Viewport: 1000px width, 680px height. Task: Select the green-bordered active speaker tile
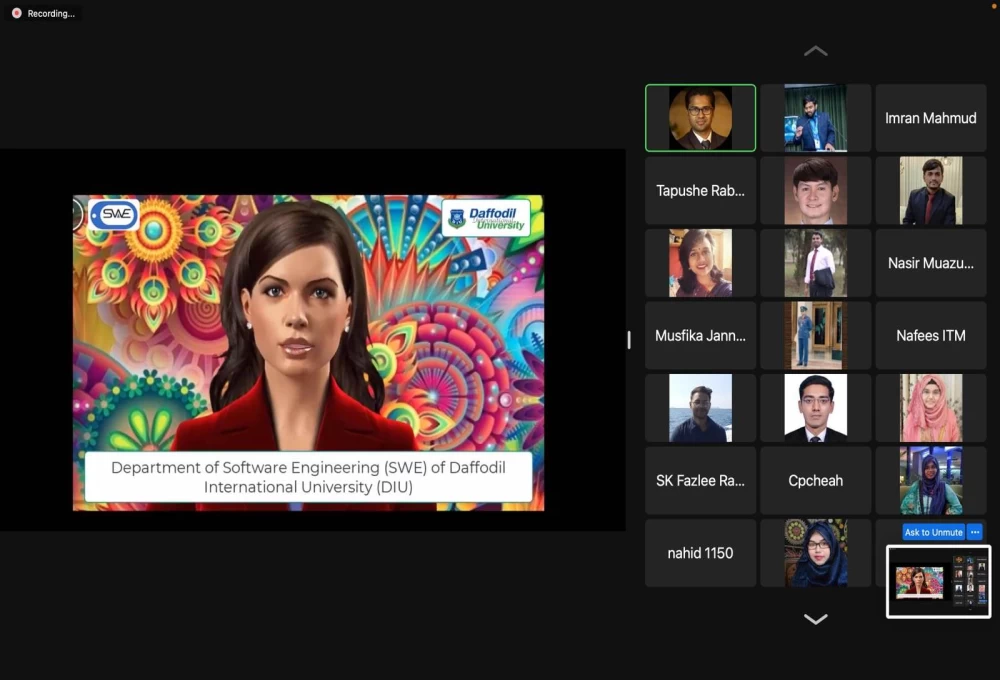tap(700, 118)
